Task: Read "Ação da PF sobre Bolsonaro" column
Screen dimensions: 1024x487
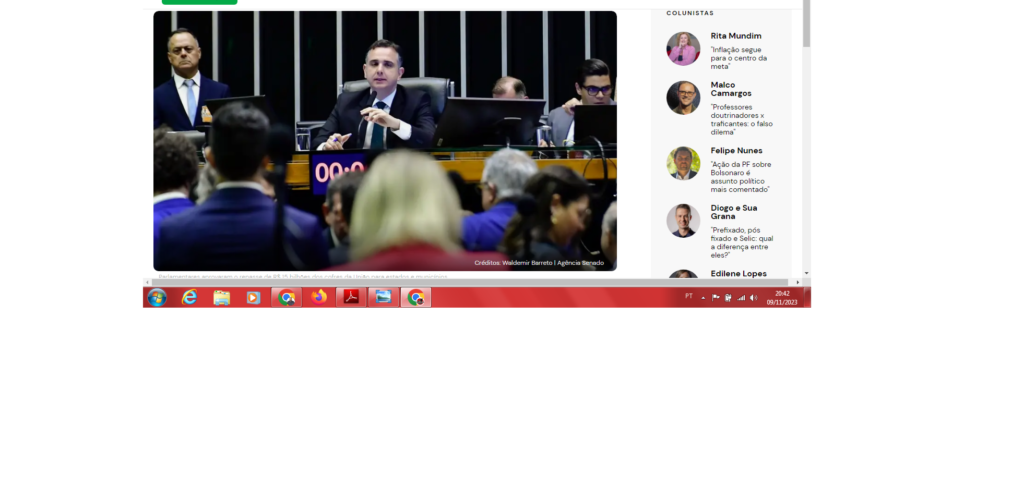Action: (741, 177)
